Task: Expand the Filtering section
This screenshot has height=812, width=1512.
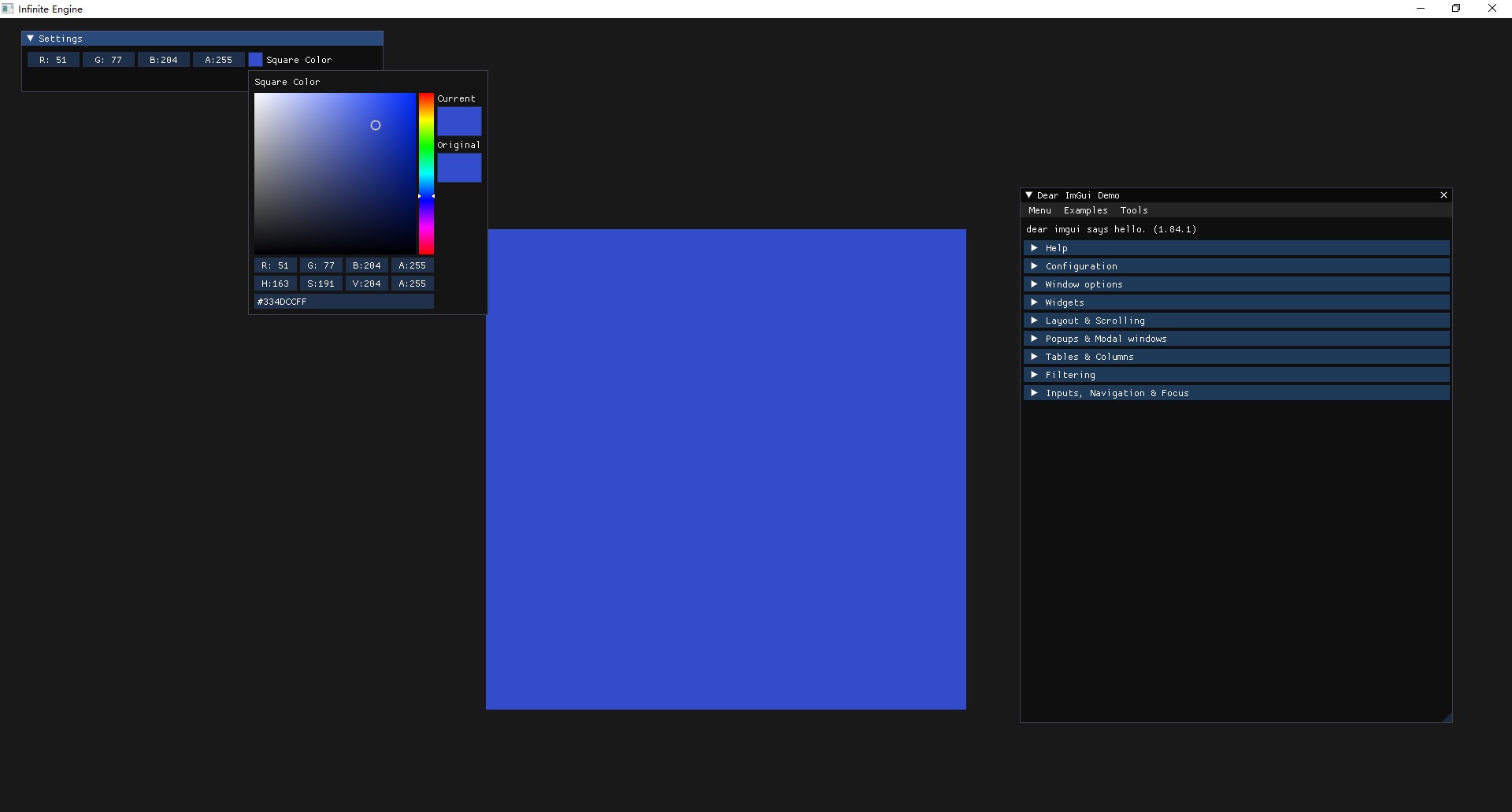Action: (x=1236, y=375)
